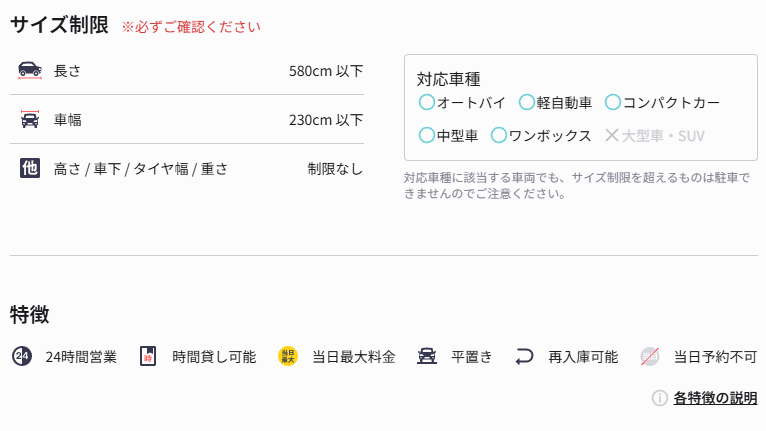
Task: Click the 当日予約不可 crossed-out icon
Action: [650, 356]
